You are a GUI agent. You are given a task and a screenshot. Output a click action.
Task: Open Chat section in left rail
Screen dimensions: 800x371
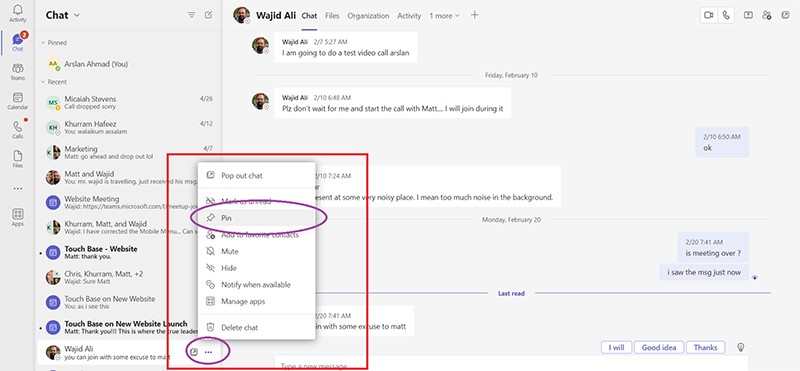pyautogui.click(x=17, y=42)
